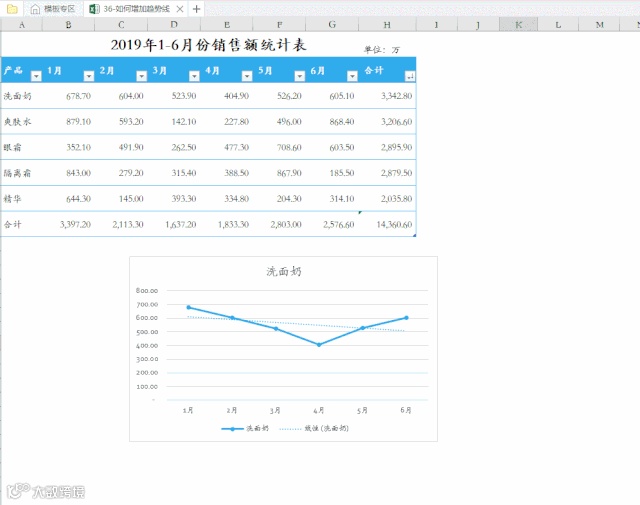The image size is (640, 505).
Task: Select the 1月 data point on line
Action: pyautogui.click(x=188, y=307)
